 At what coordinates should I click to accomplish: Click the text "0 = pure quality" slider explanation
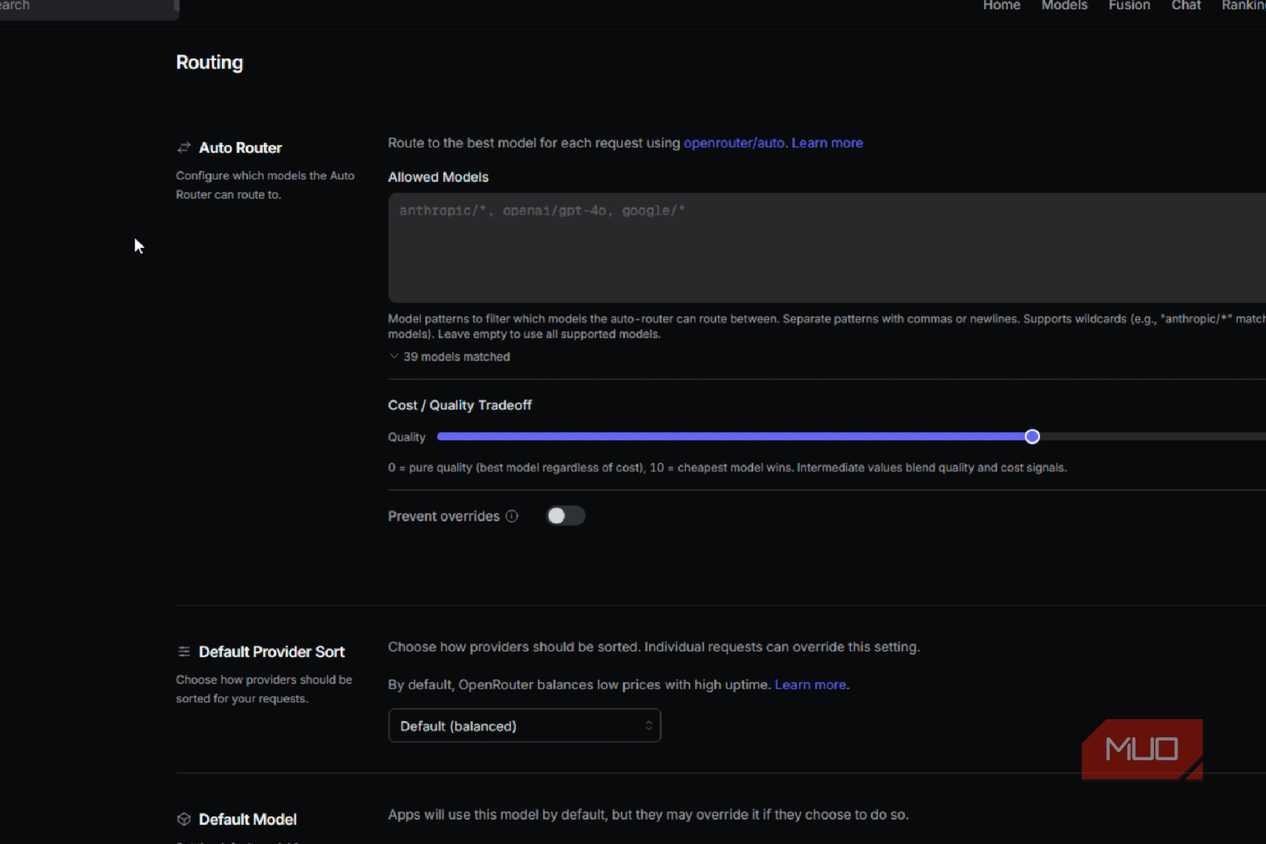(x=727, y=467)
